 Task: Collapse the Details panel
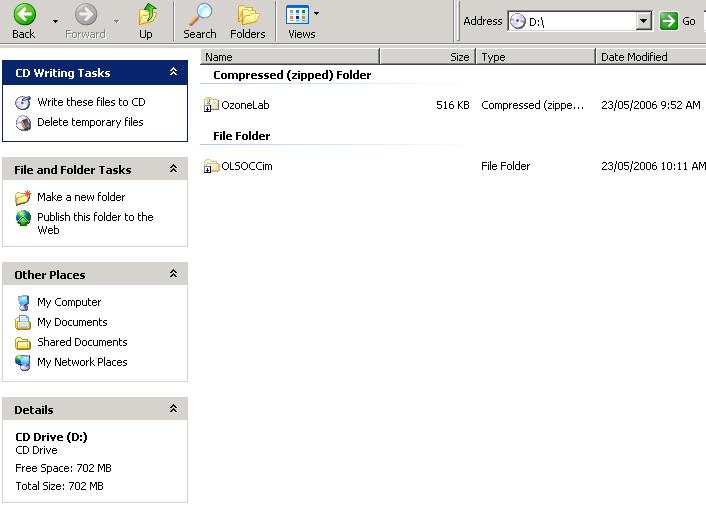click(173, 409)
